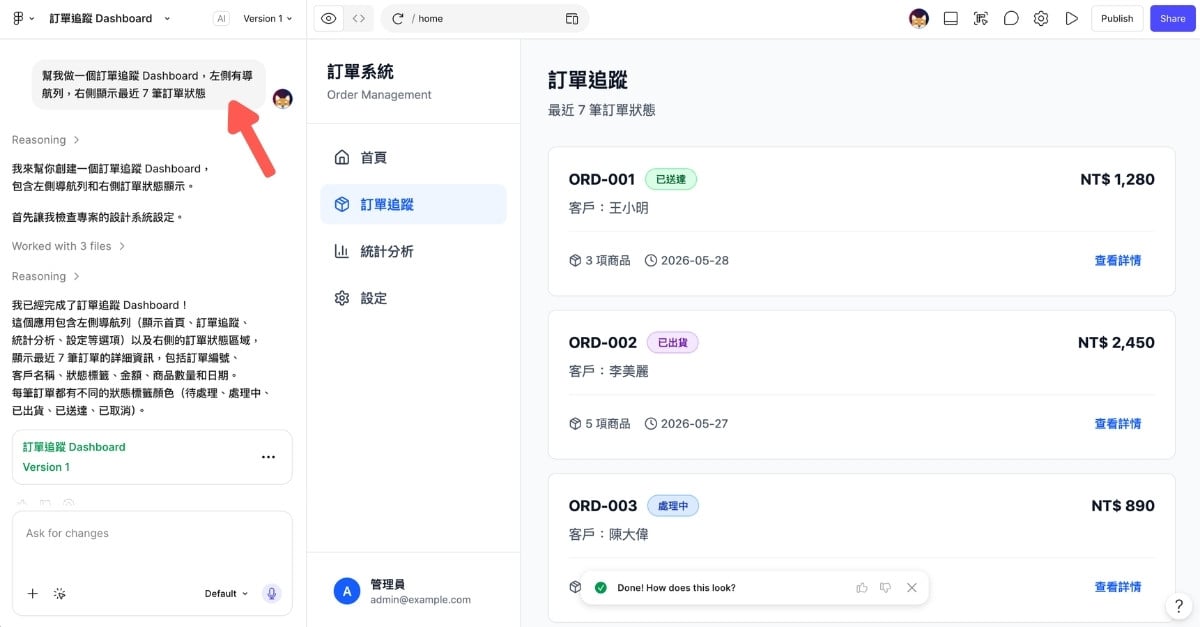Click the blue A admin avatar
The image size is (1200, 627).
(346, 591)
